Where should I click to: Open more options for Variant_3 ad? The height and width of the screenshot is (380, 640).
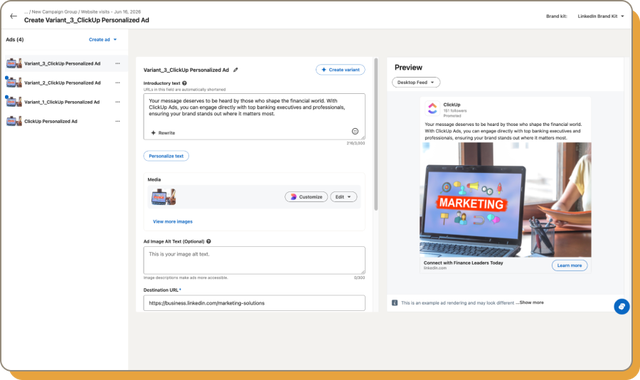click(x=118, y=64)
